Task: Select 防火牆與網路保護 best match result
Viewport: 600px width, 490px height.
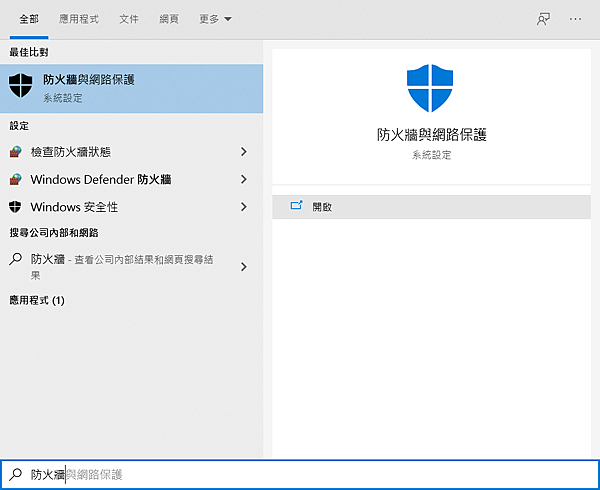Action: tap(131, 88)
